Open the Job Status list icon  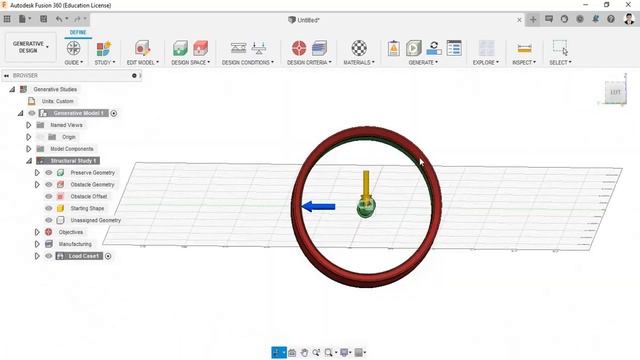point(454,48)
